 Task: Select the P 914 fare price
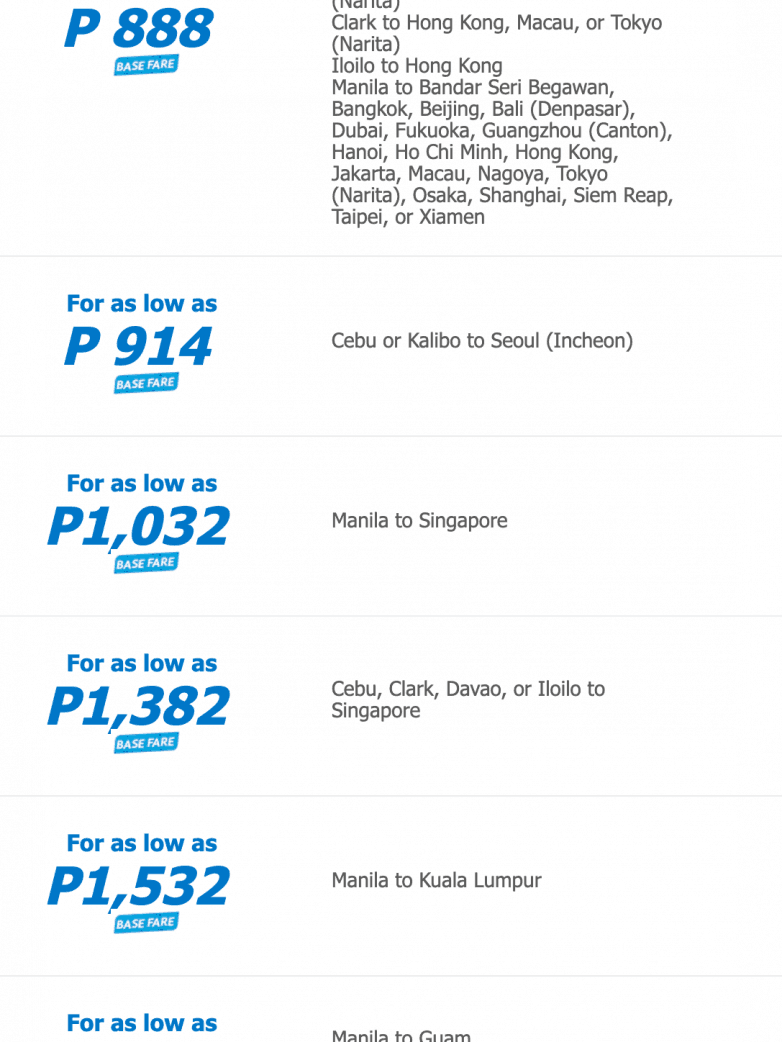tap(139, 347)
